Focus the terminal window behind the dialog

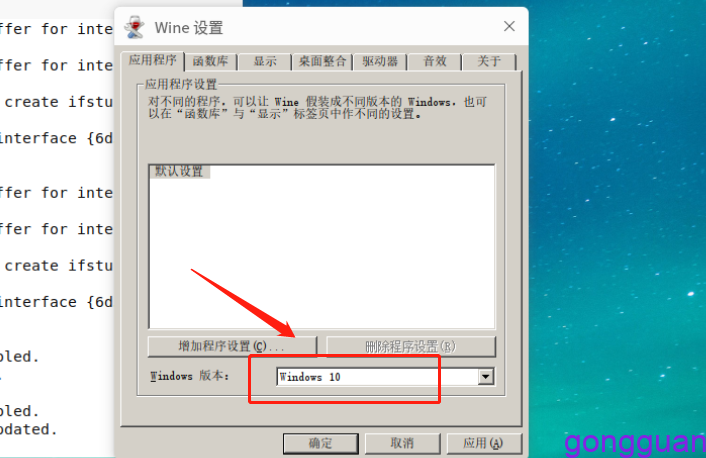[x=56, y=225]
